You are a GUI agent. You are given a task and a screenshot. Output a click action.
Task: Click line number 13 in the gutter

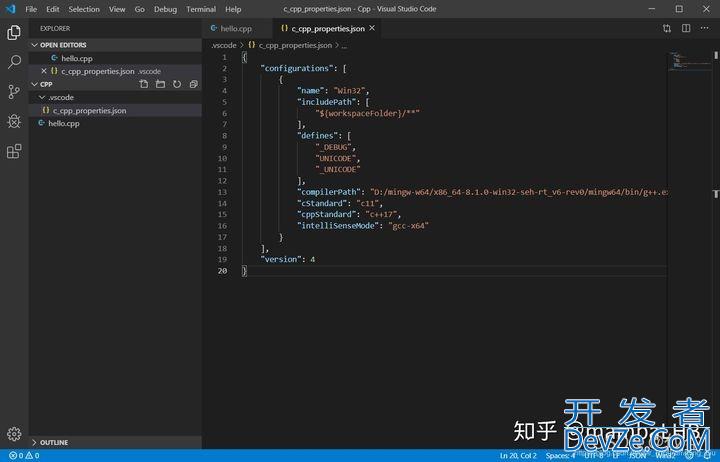(x=222, y=192)
